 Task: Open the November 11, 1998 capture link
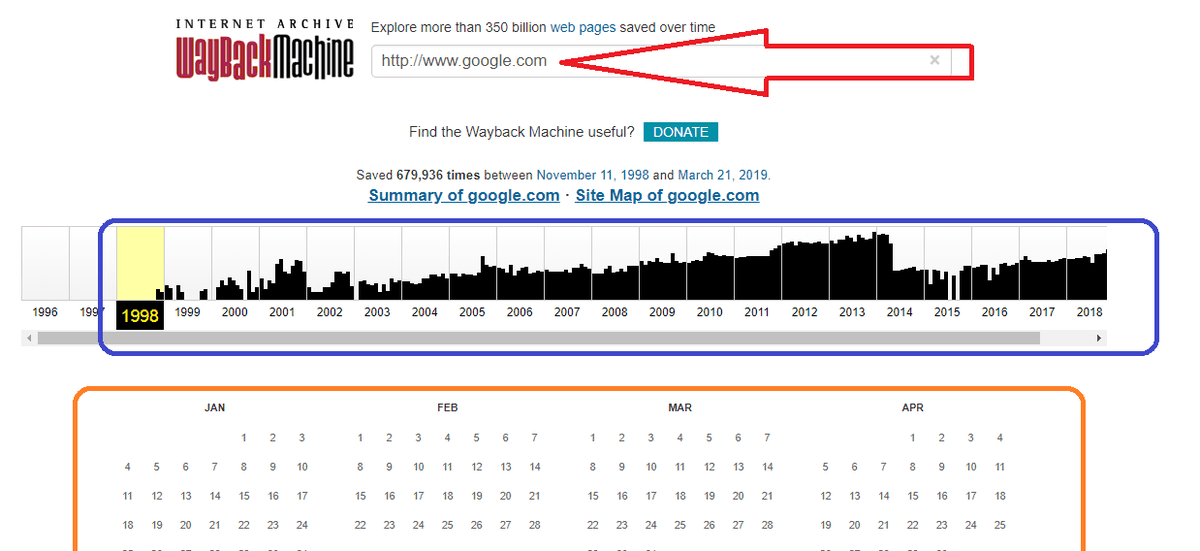[x=593, y=175]
